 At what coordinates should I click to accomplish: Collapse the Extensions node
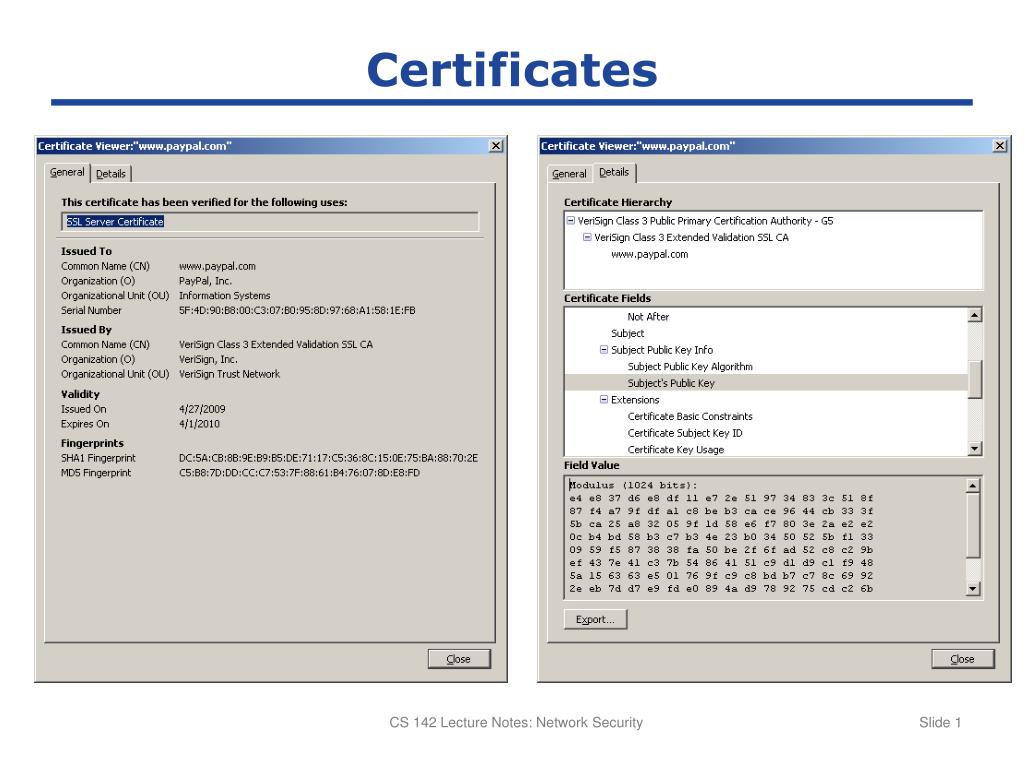coord(604,400)
